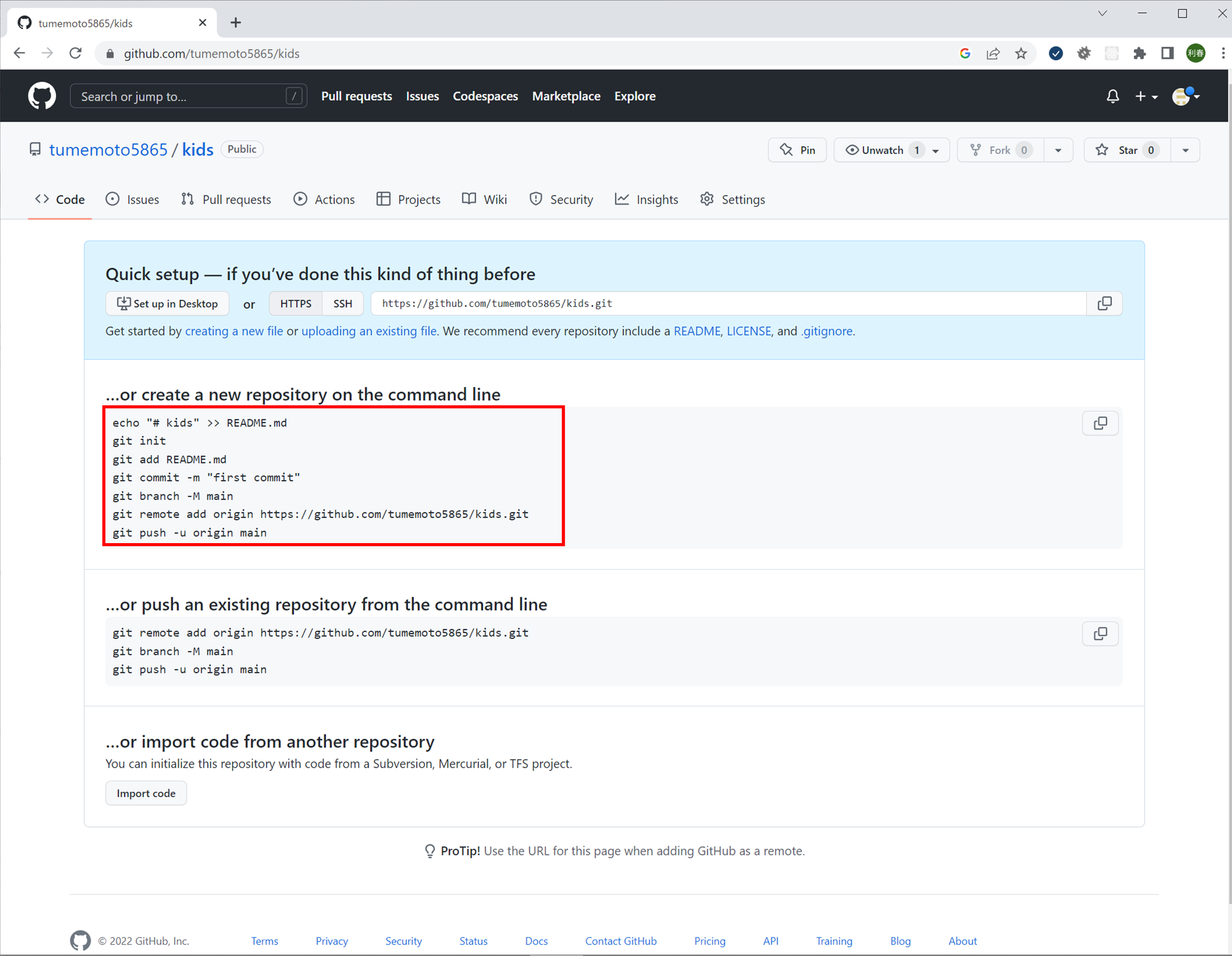Viewport: 1232px width, 956px height.
Task: Switch the clone protocol to SSH
Action: [343, 303]
